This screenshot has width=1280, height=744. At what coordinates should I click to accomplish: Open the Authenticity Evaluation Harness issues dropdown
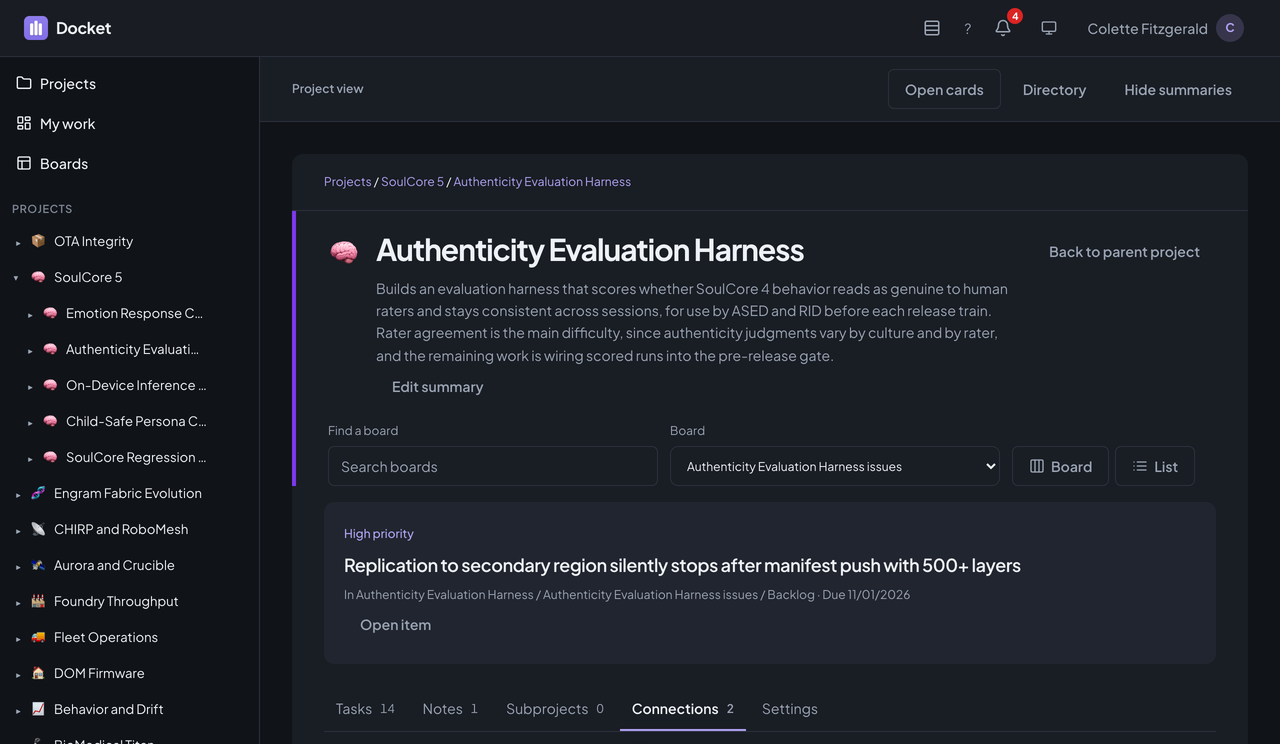pyautogui.click(x=835, y=466)
